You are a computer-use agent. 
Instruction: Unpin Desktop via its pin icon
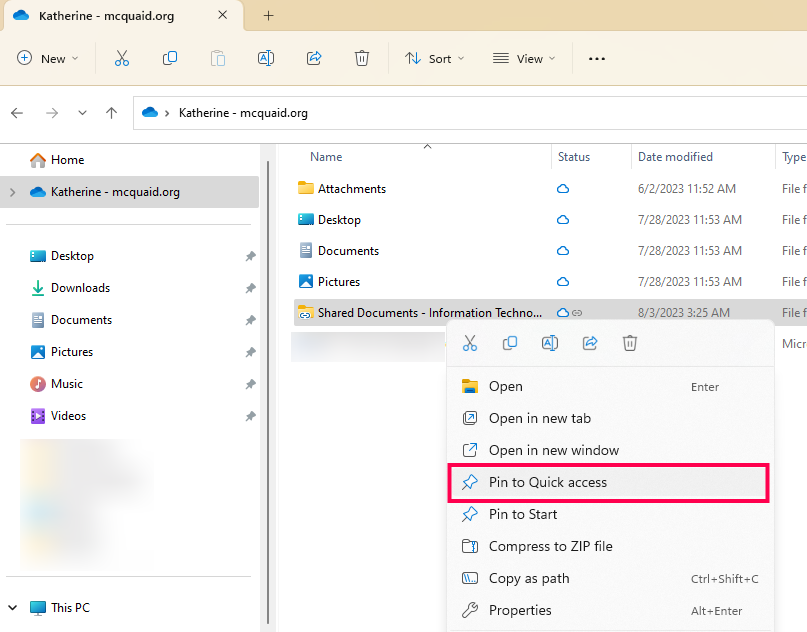250,256
